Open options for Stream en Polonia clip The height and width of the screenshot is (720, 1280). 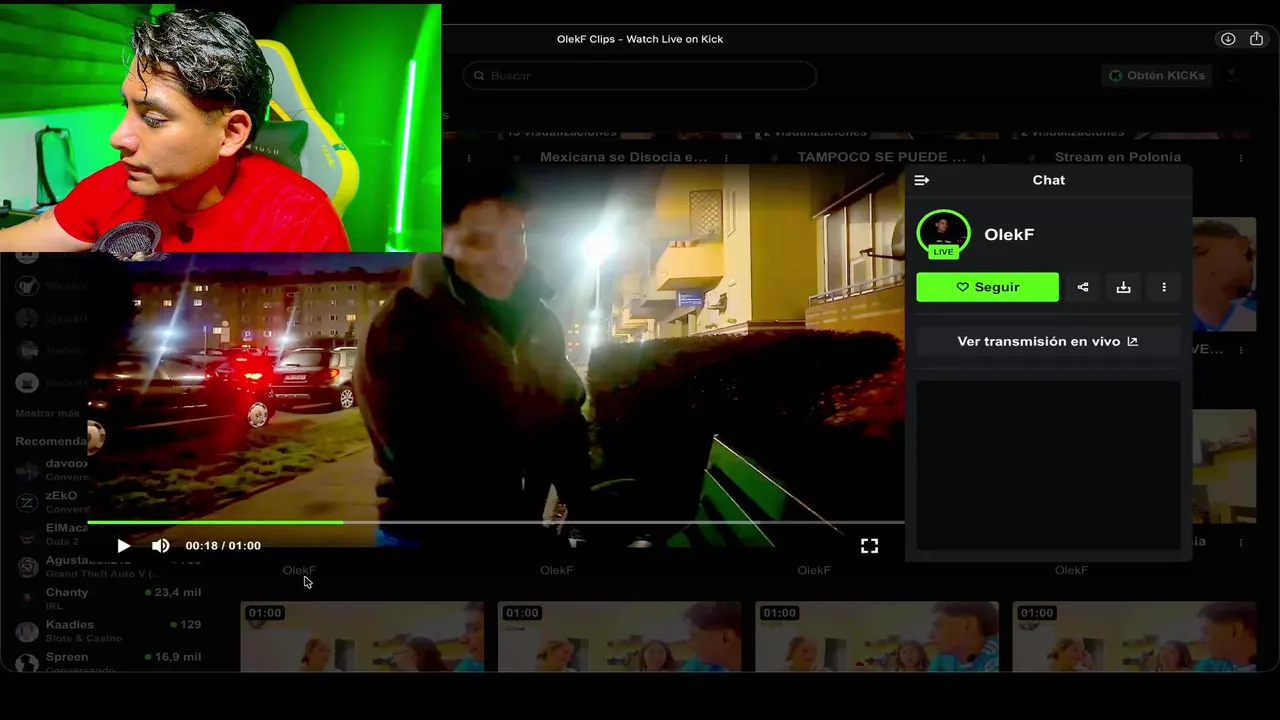coord(1241,158)
